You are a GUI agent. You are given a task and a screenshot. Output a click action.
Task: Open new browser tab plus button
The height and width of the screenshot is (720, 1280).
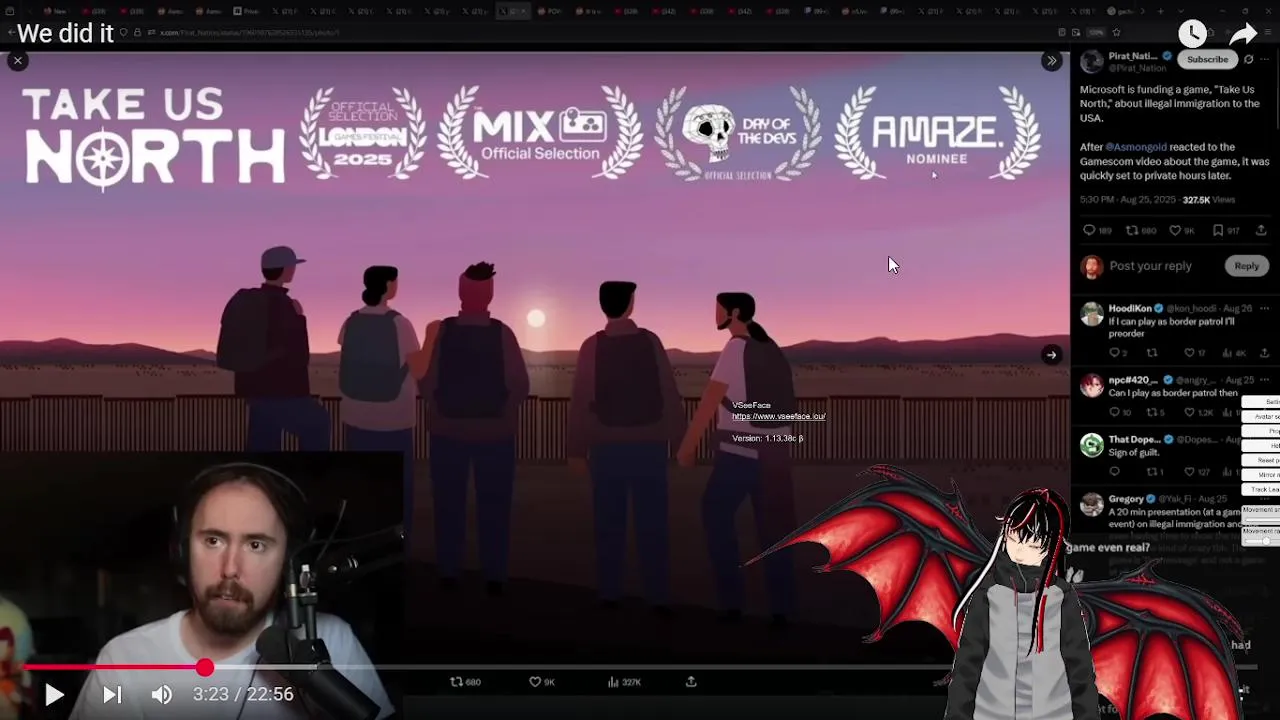tap(1160, 11)
